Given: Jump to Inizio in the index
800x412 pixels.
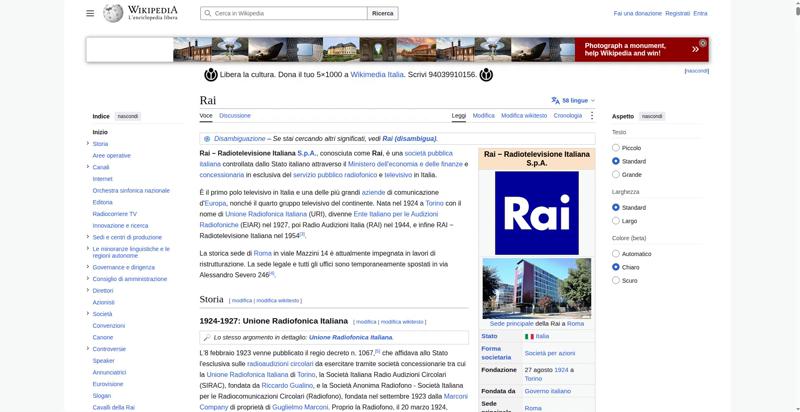Looking at the screenshot, I should [100, 132].
